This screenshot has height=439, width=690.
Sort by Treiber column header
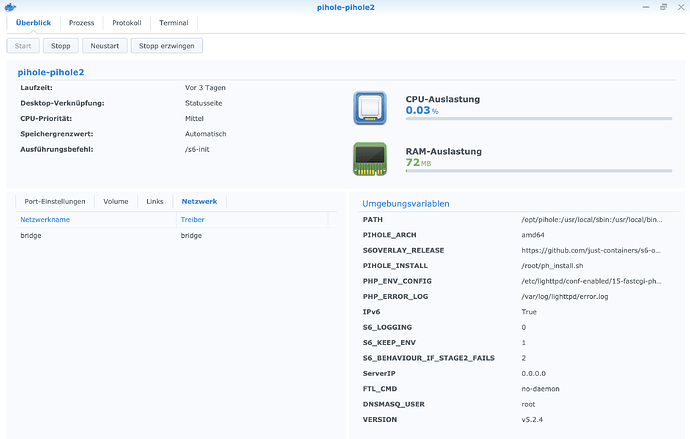(252, 220)
